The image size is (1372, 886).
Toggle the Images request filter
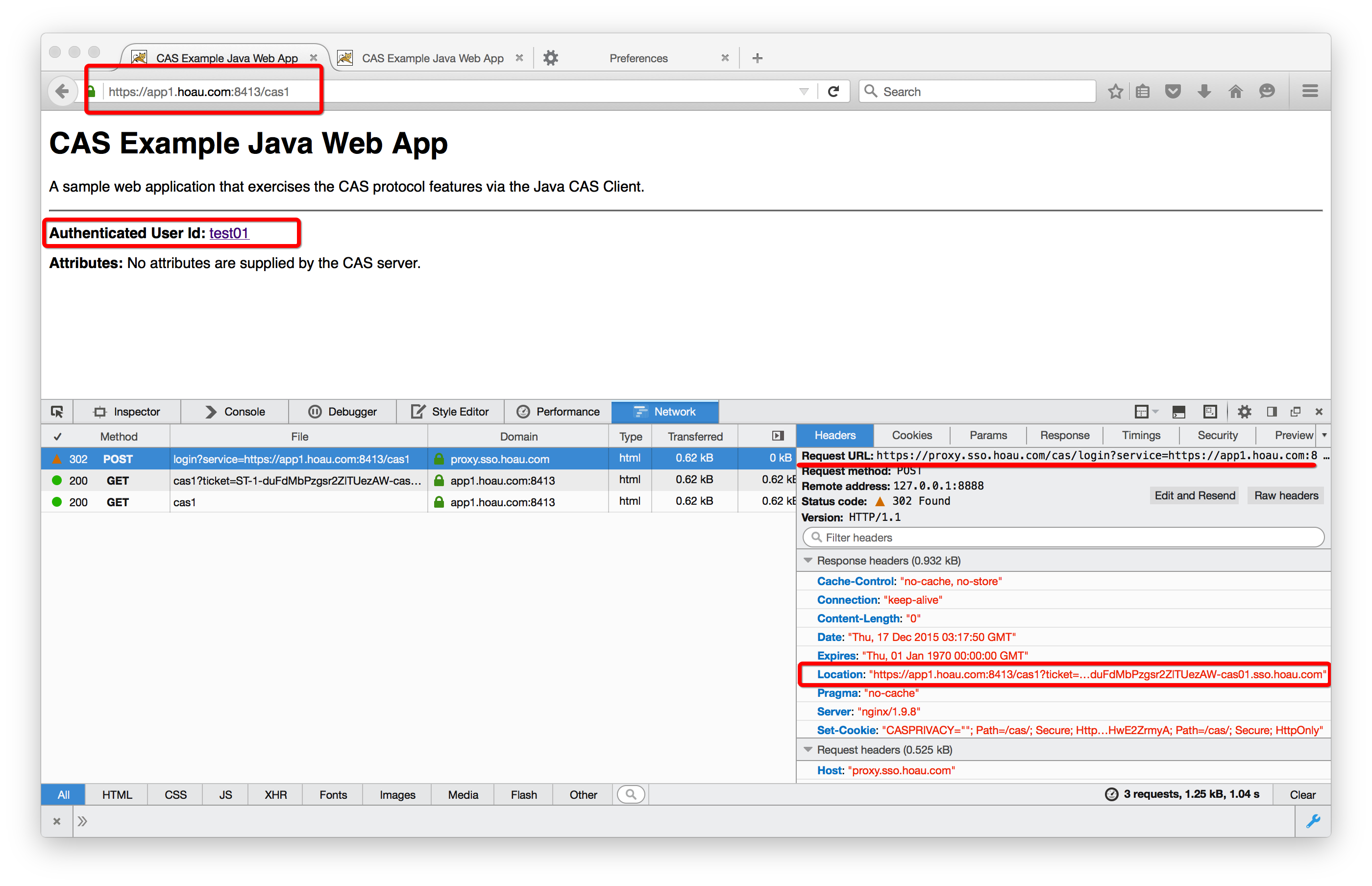397,794
